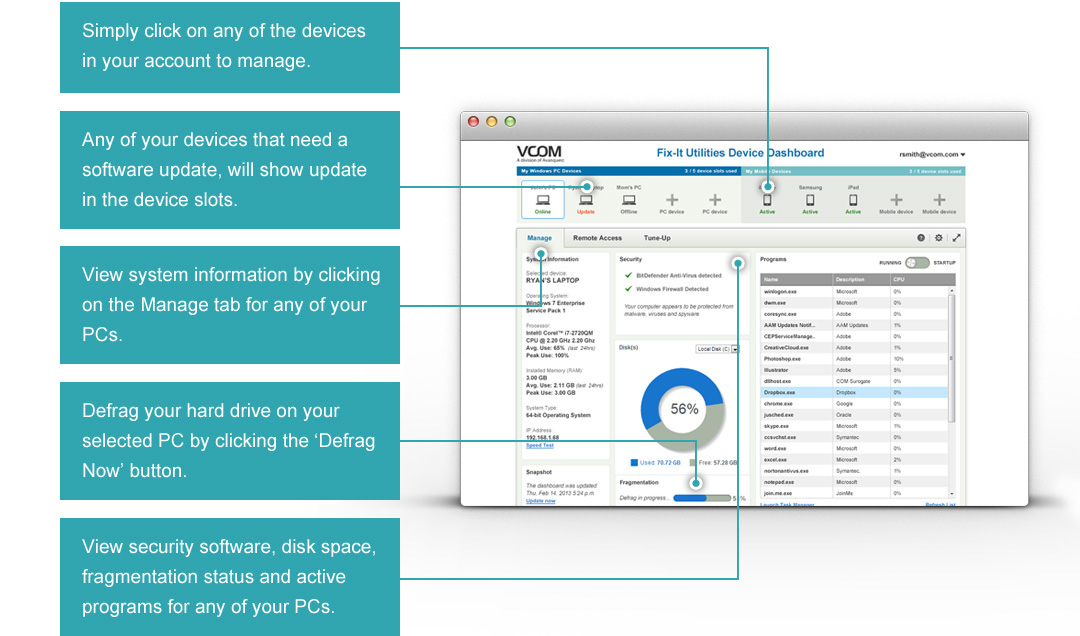Open help with the question mark icon

pyautogui.click(x=921, y=238)
